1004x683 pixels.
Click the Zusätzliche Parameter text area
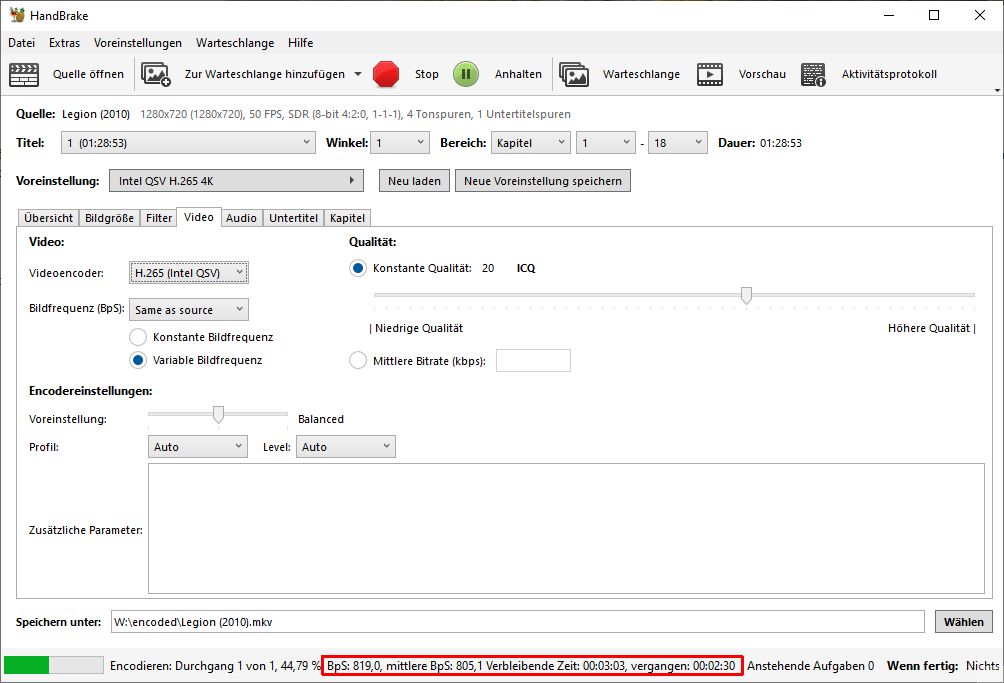pos(566,529)
